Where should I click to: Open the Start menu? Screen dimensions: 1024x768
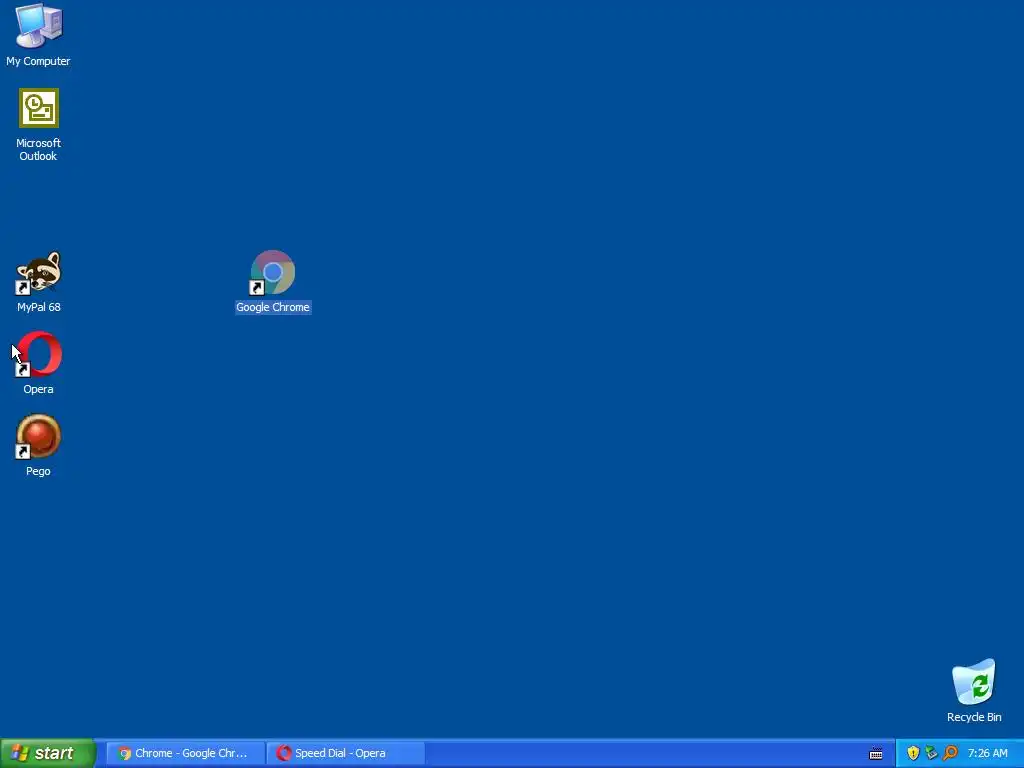pyautogui.click(x=48, y=753)
